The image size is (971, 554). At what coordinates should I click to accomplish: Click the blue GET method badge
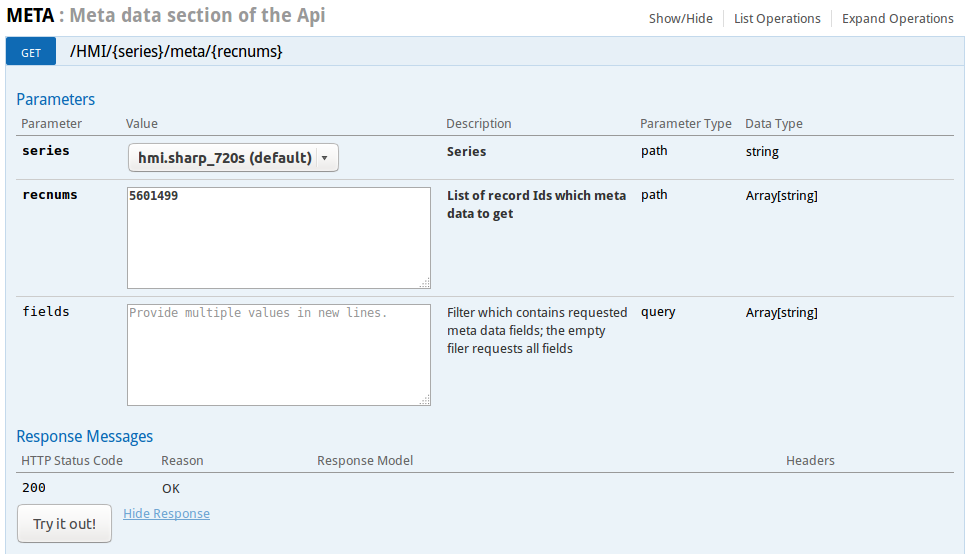(31, 52)
